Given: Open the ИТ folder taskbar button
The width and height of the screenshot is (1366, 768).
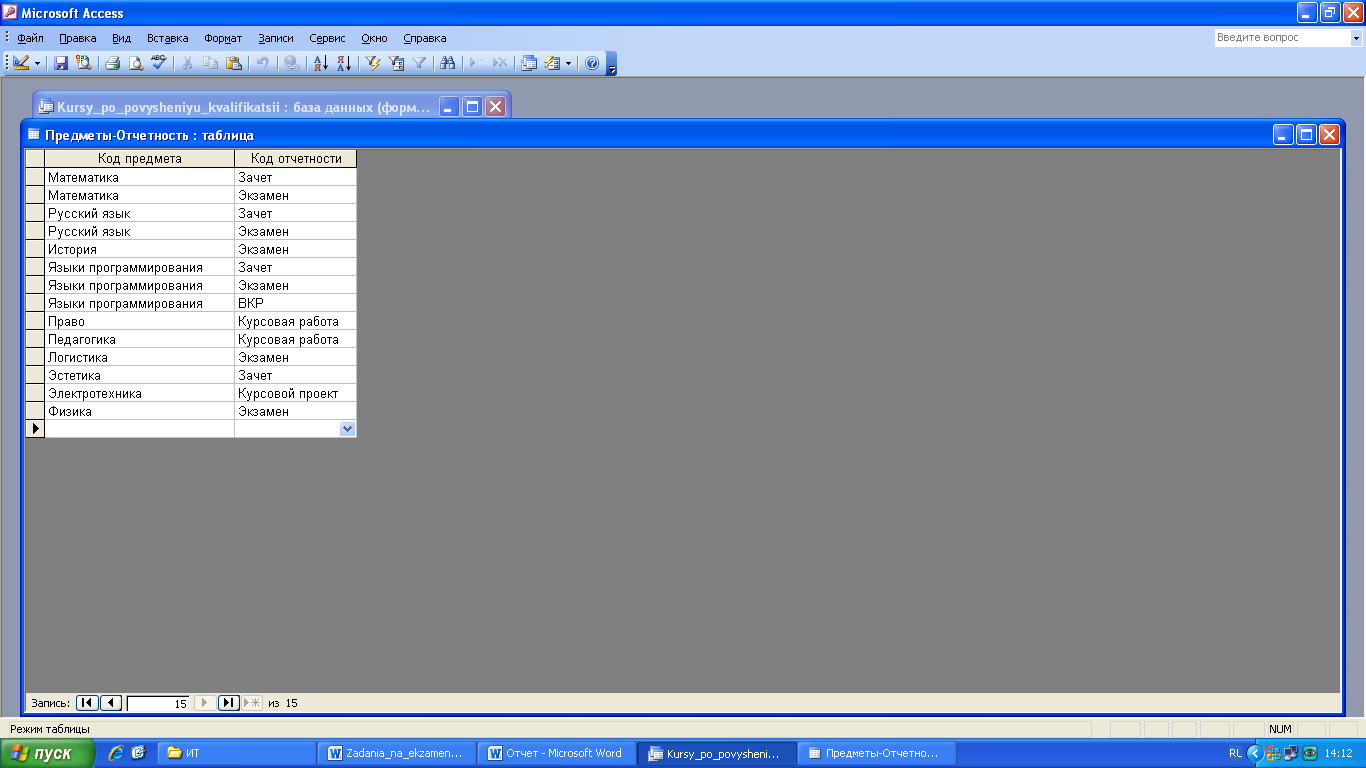Looking at the screenshot, I should [238, 753].
